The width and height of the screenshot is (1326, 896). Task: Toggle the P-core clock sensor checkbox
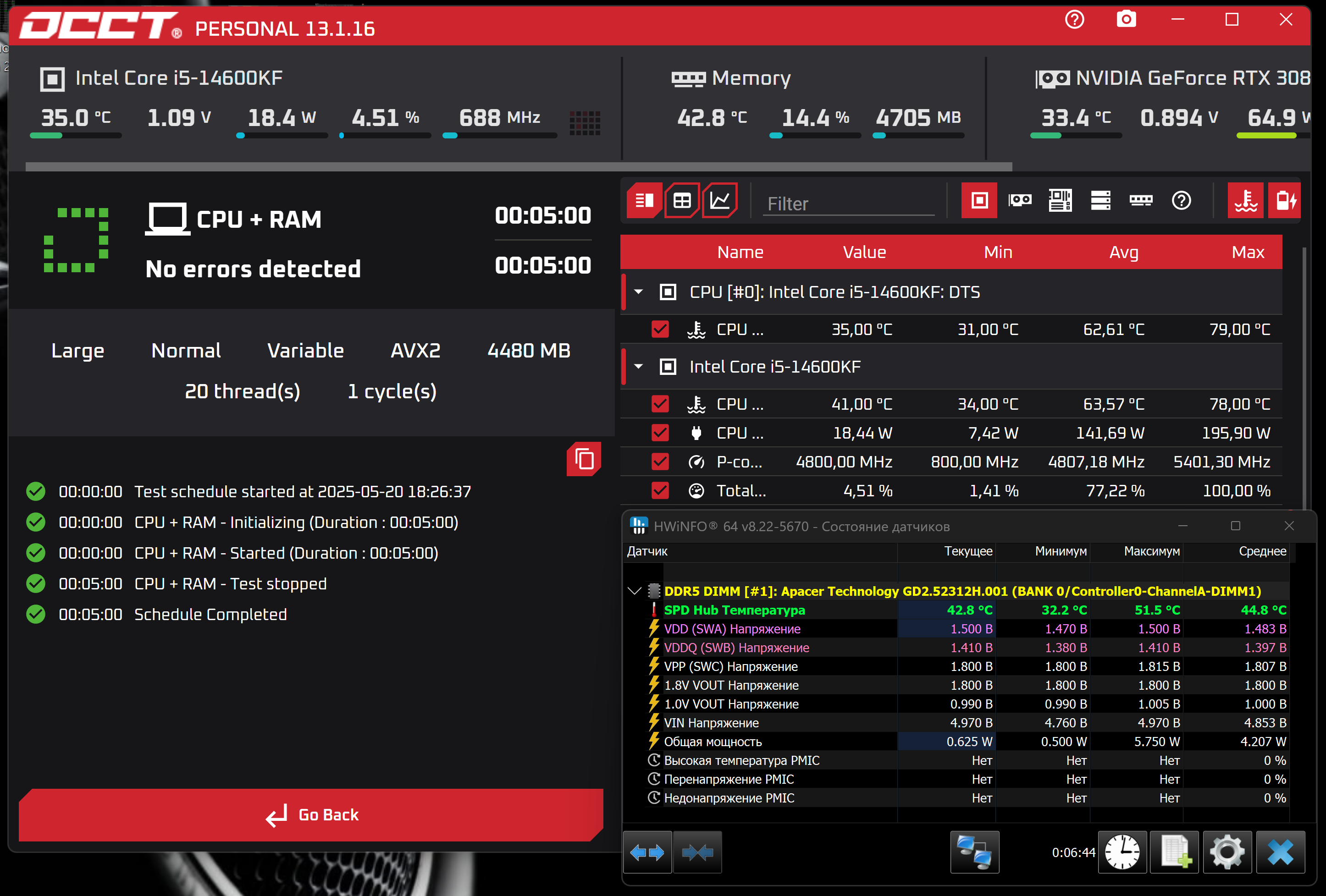(x=660, y=462)
